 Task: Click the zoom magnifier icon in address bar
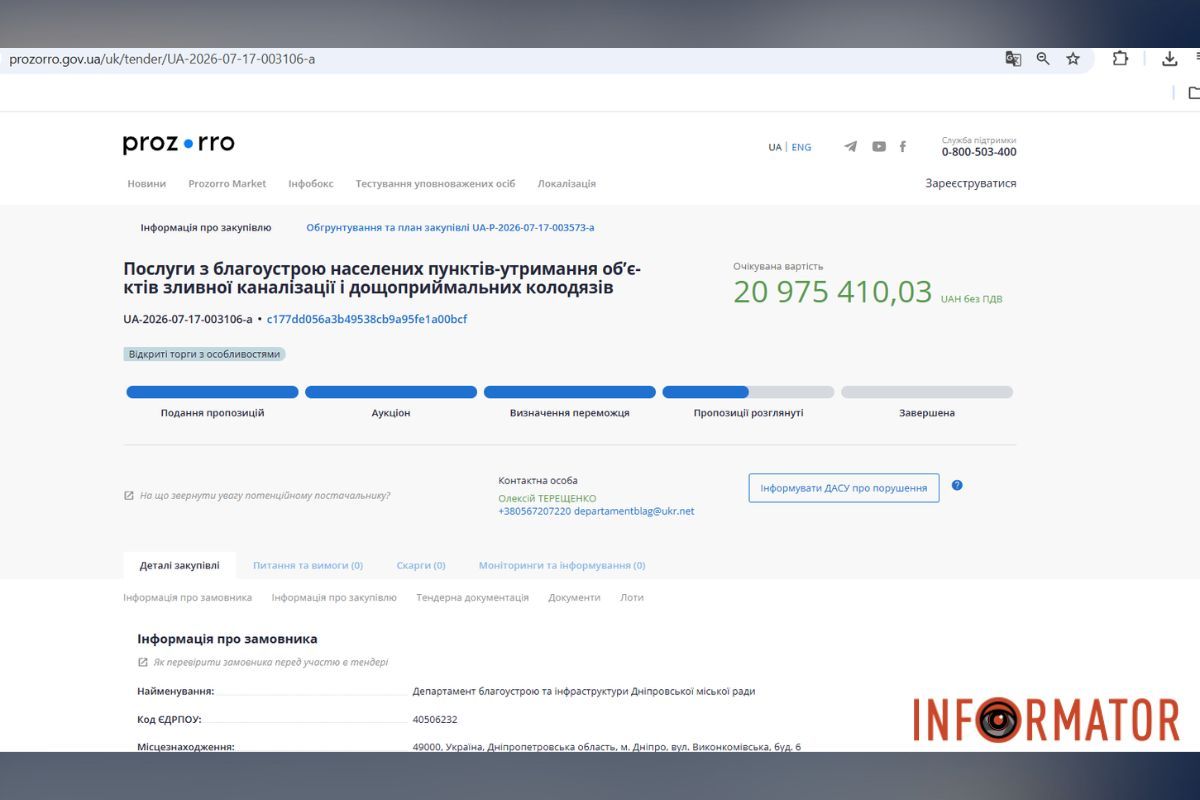click(1043, 59)
